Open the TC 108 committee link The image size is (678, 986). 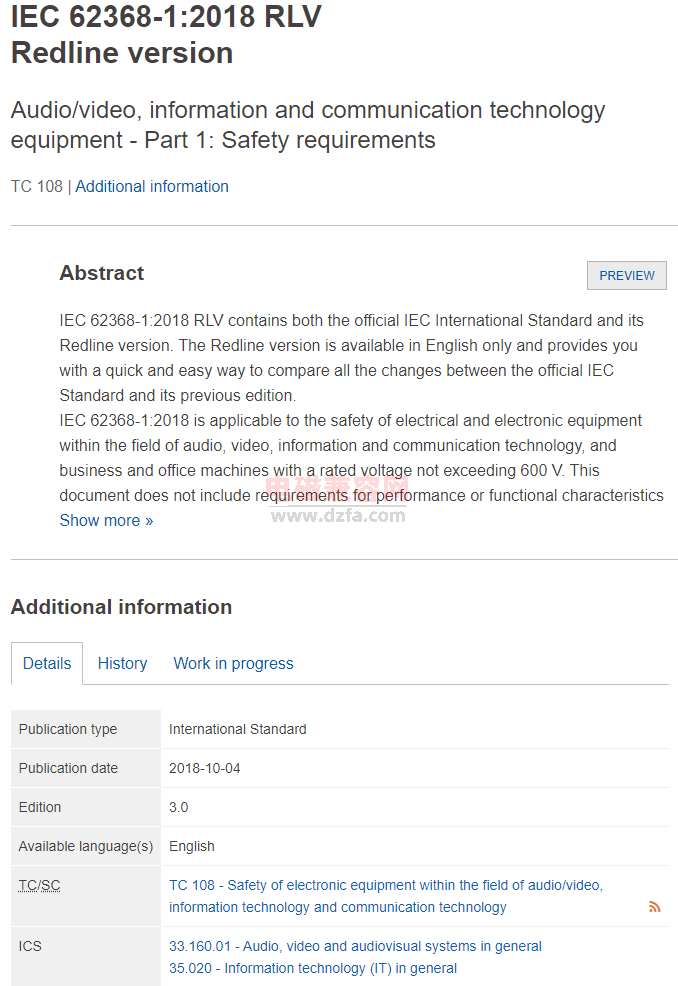tap(386, 896)
